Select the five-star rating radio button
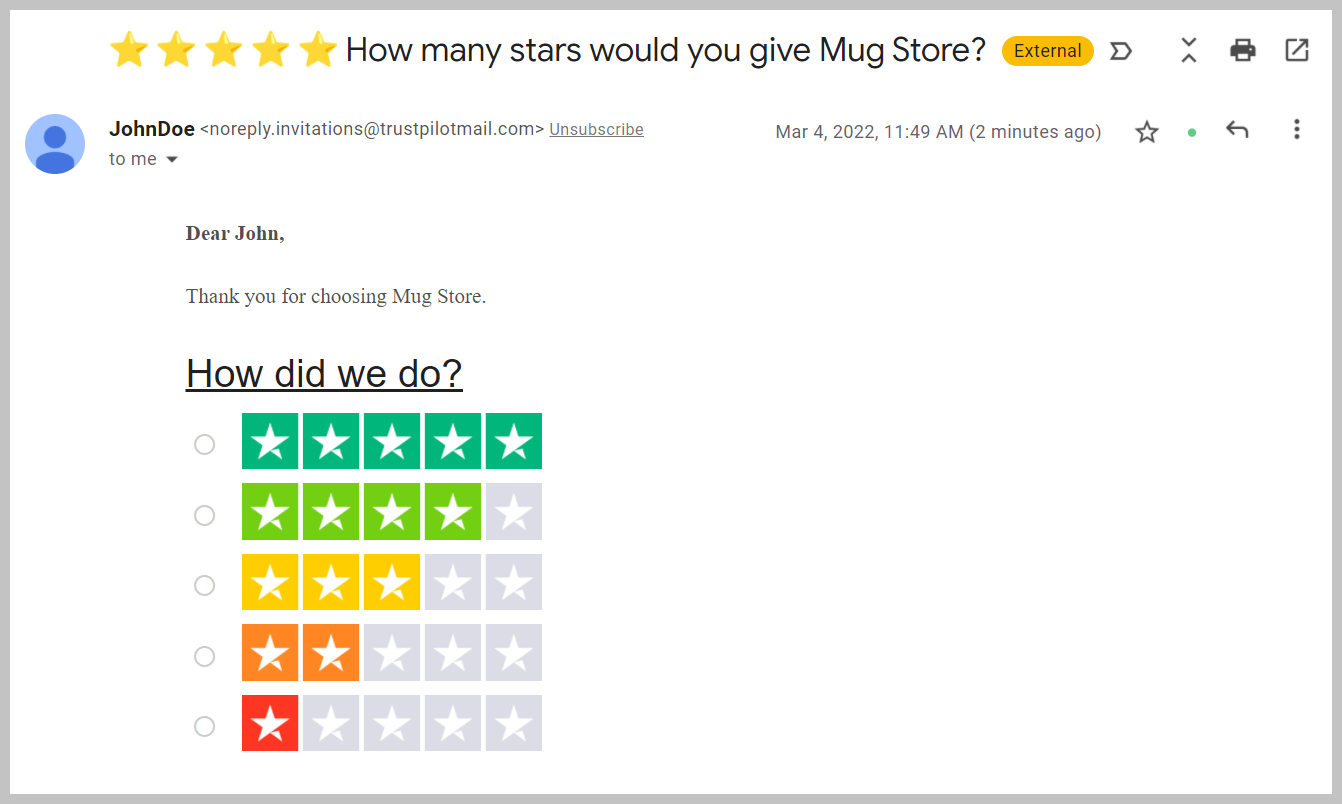 pyautogui.click(x=204, y=444)
